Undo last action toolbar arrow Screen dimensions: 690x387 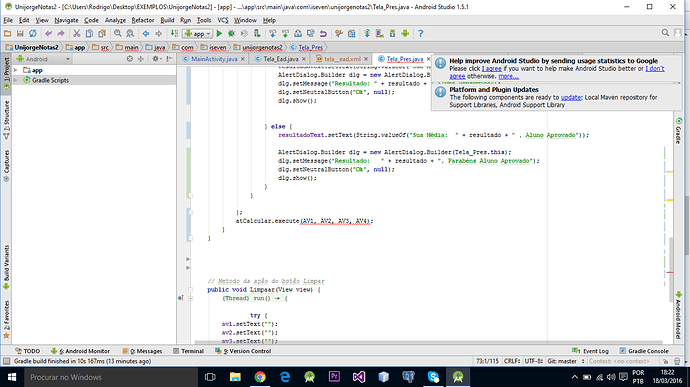(48, 33)
